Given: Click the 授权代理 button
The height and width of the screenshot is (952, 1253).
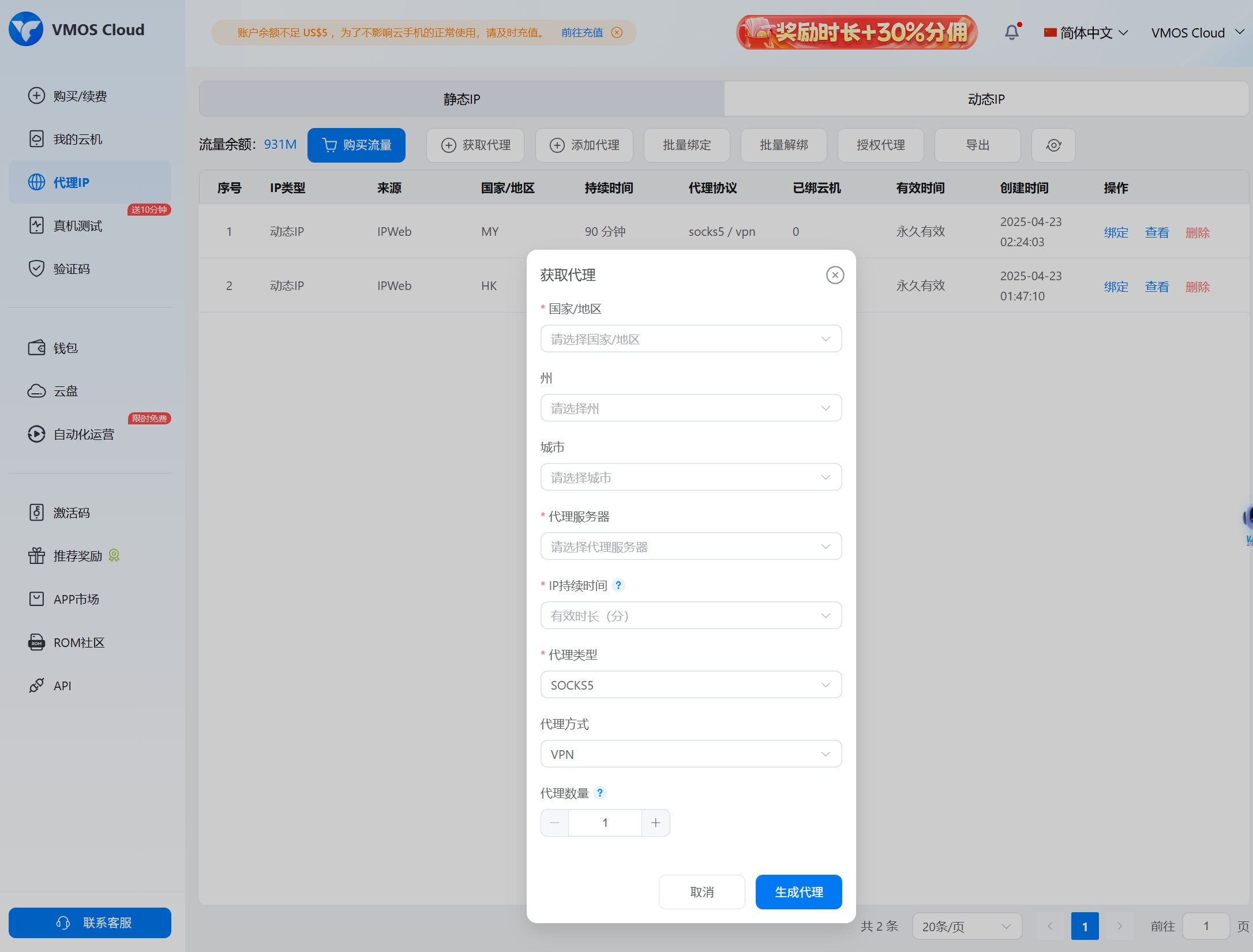Looking at the screenshot, I should click(880, 145).
